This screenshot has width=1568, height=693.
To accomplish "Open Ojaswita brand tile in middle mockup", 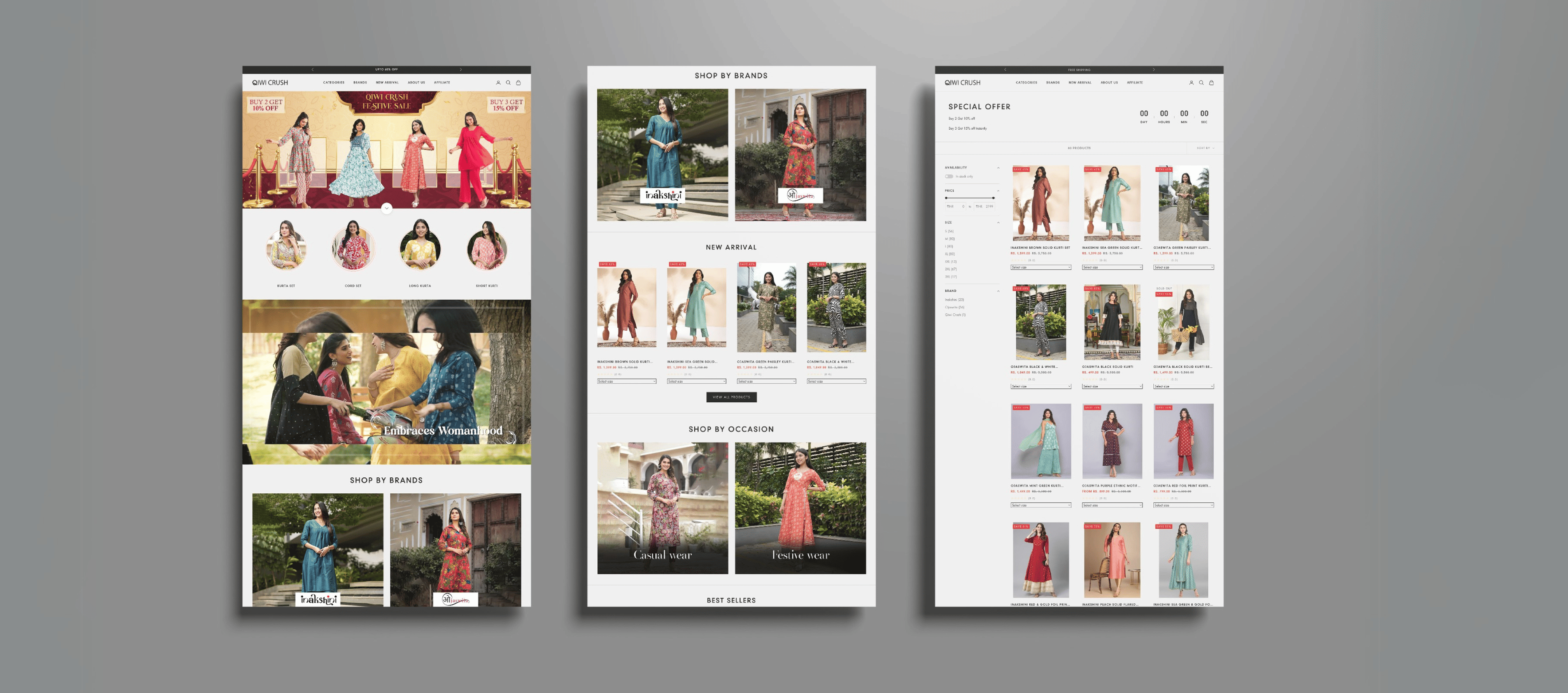I will click(801, 155).
